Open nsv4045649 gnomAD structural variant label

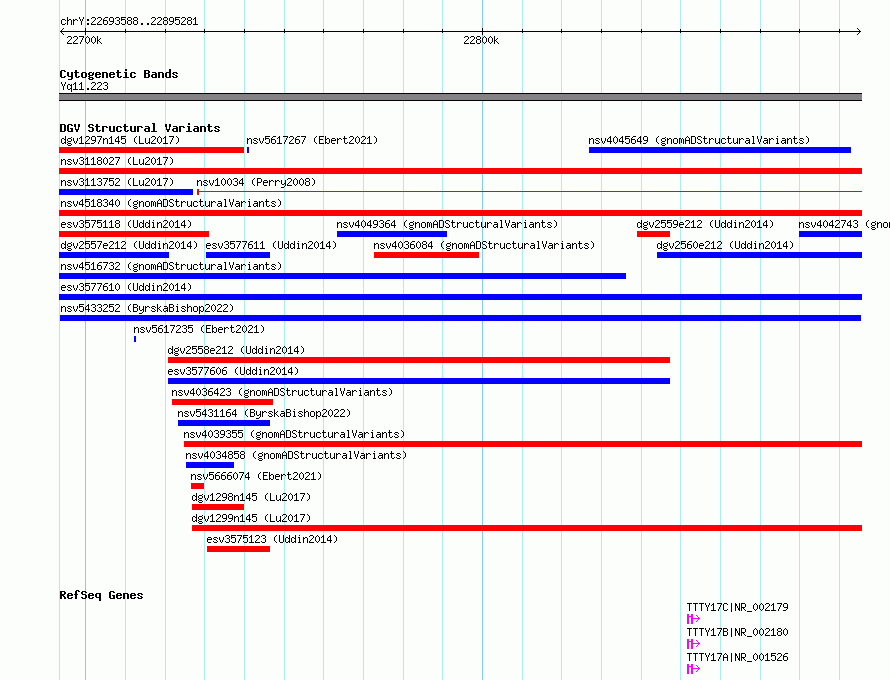(699, 140)
